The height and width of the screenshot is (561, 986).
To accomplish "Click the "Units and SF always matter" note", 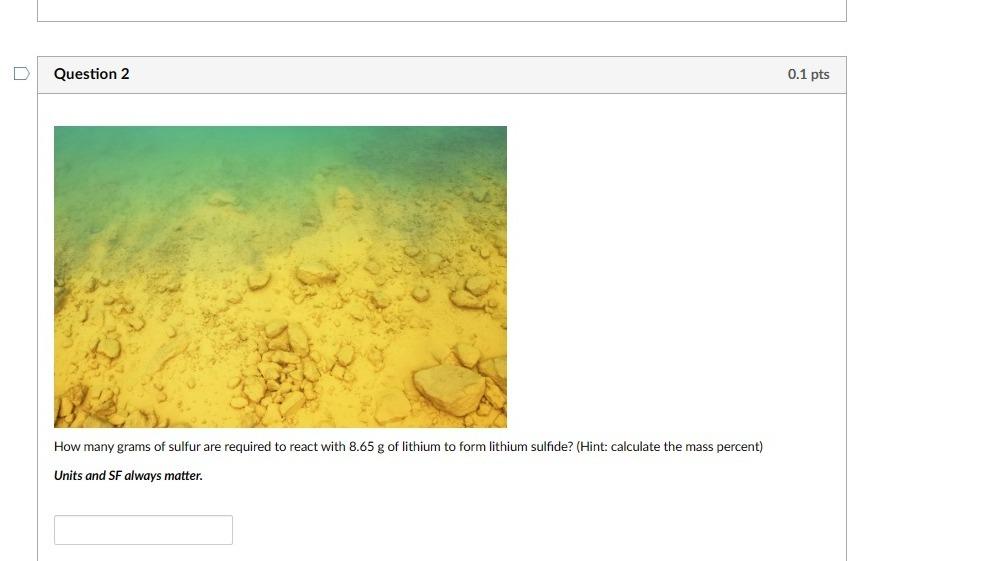I will (x=128, y=475).
